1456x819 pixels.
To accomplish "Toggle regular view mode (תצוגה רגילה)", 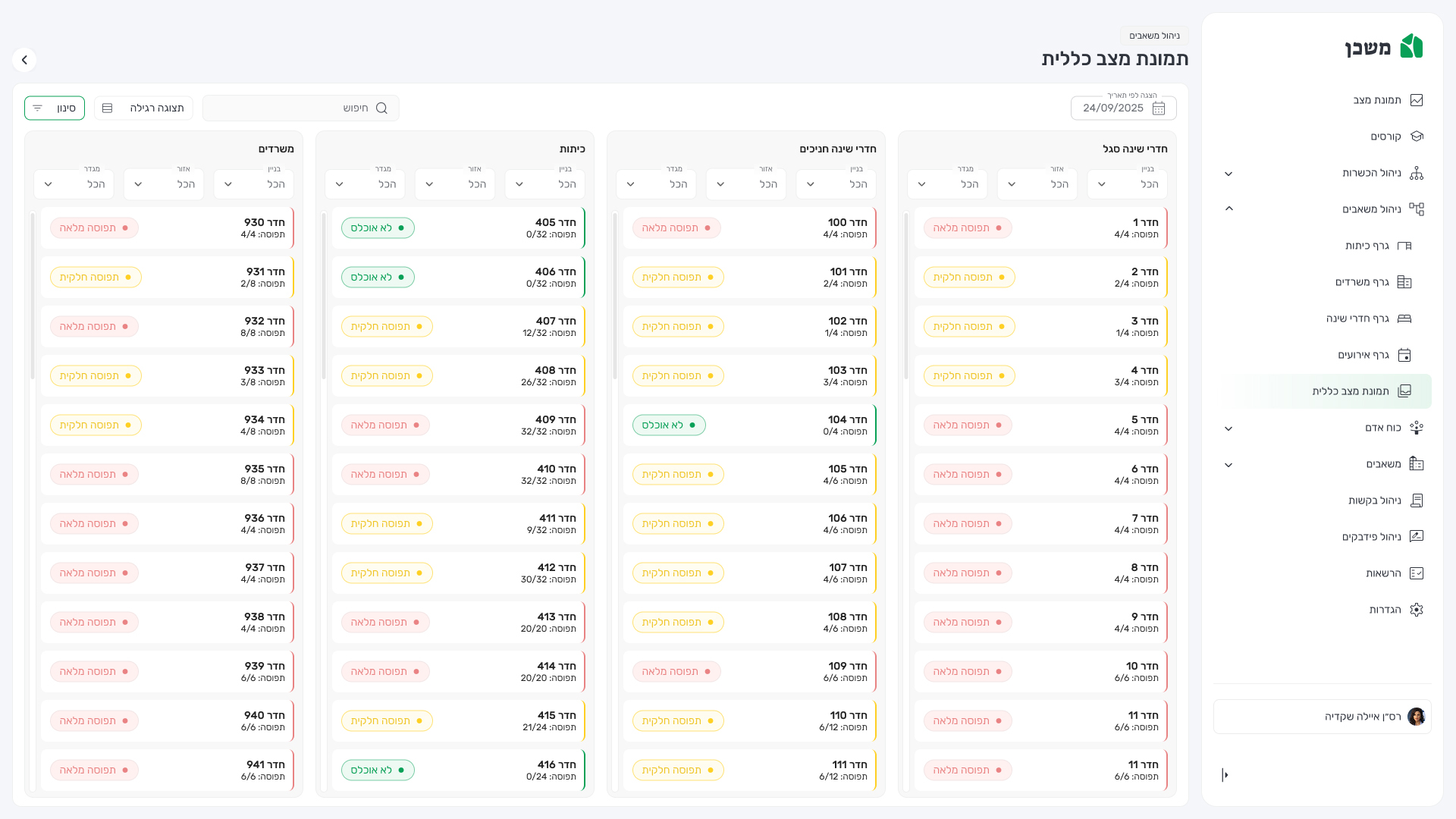I will 143,108.
